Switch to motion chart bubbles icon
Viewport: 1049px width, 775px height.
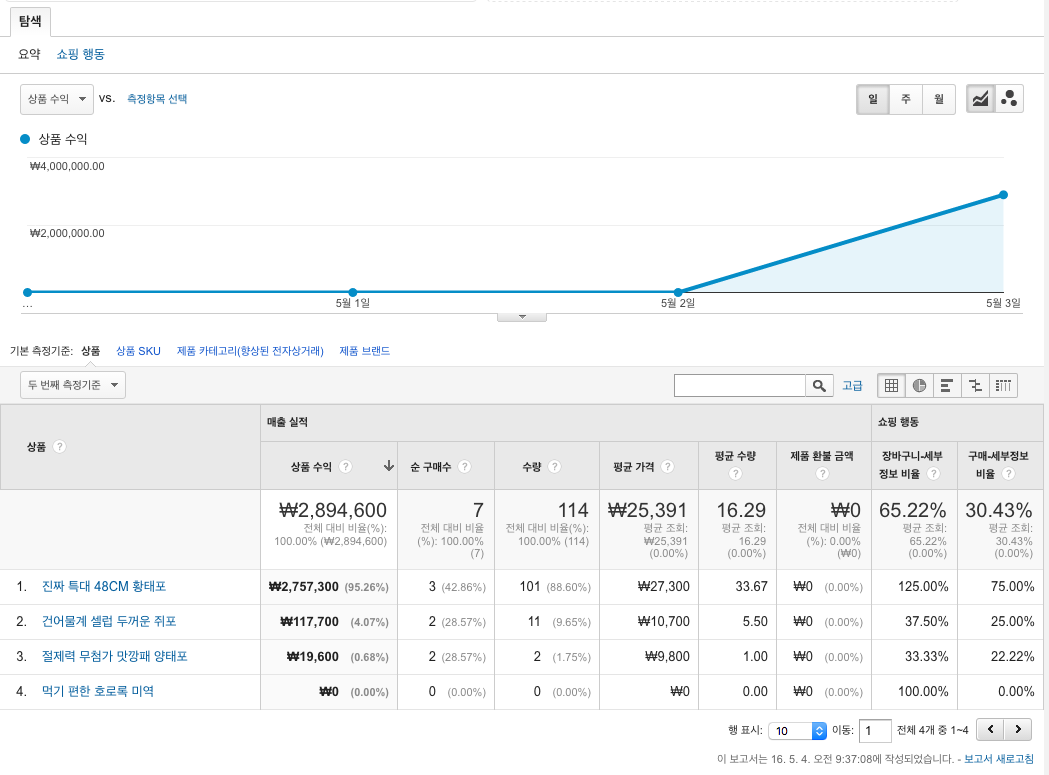coord(1009,99)
